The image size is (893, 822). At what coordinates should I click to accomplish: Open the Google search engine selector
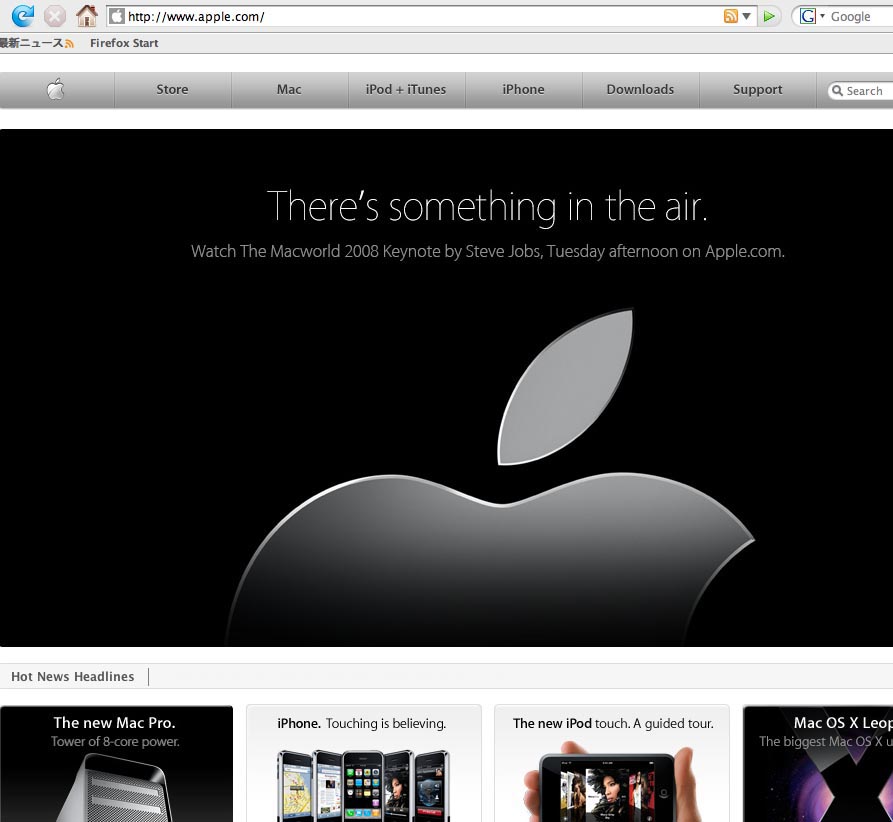click(x=812, y=16)
